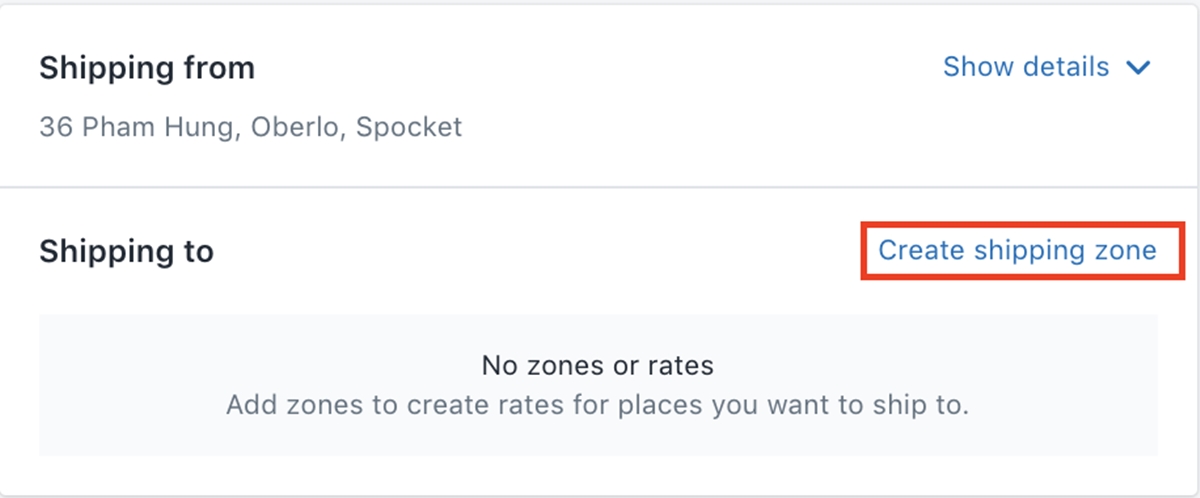Click the Add zones to create rates description

(x=597, y=406)
